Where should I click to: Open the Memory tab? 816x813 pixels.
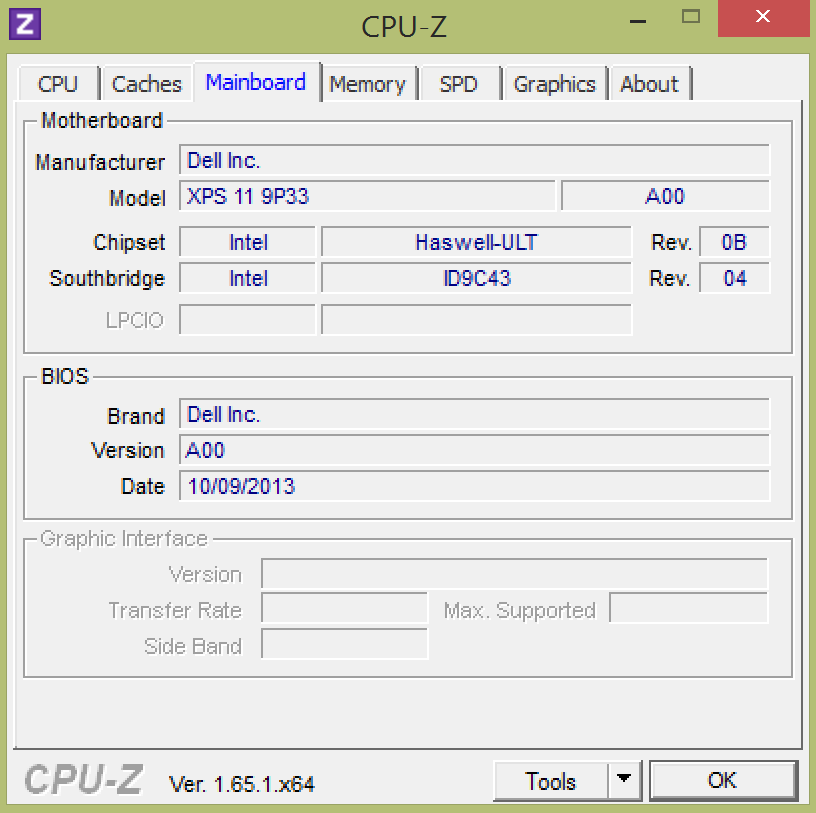(368, 83)
